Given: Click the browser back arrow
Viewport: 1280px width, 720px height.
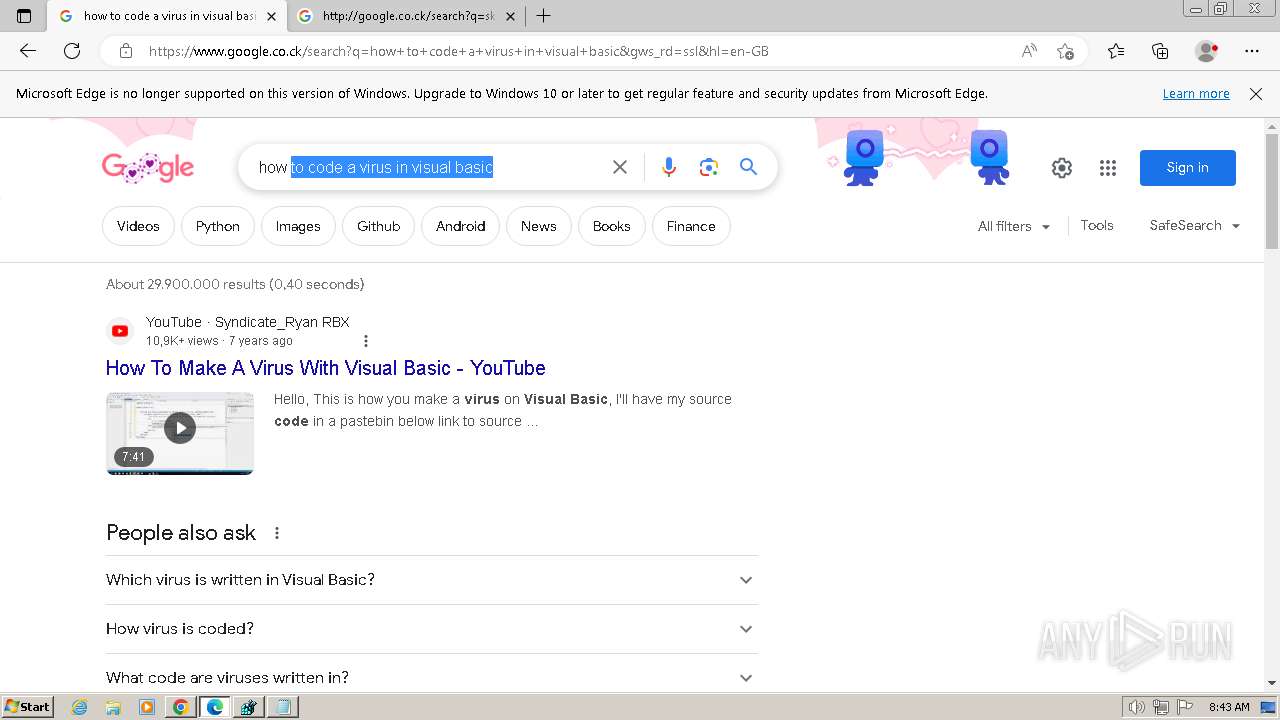Looking at the screenshot, I should [x=28, y=51].
